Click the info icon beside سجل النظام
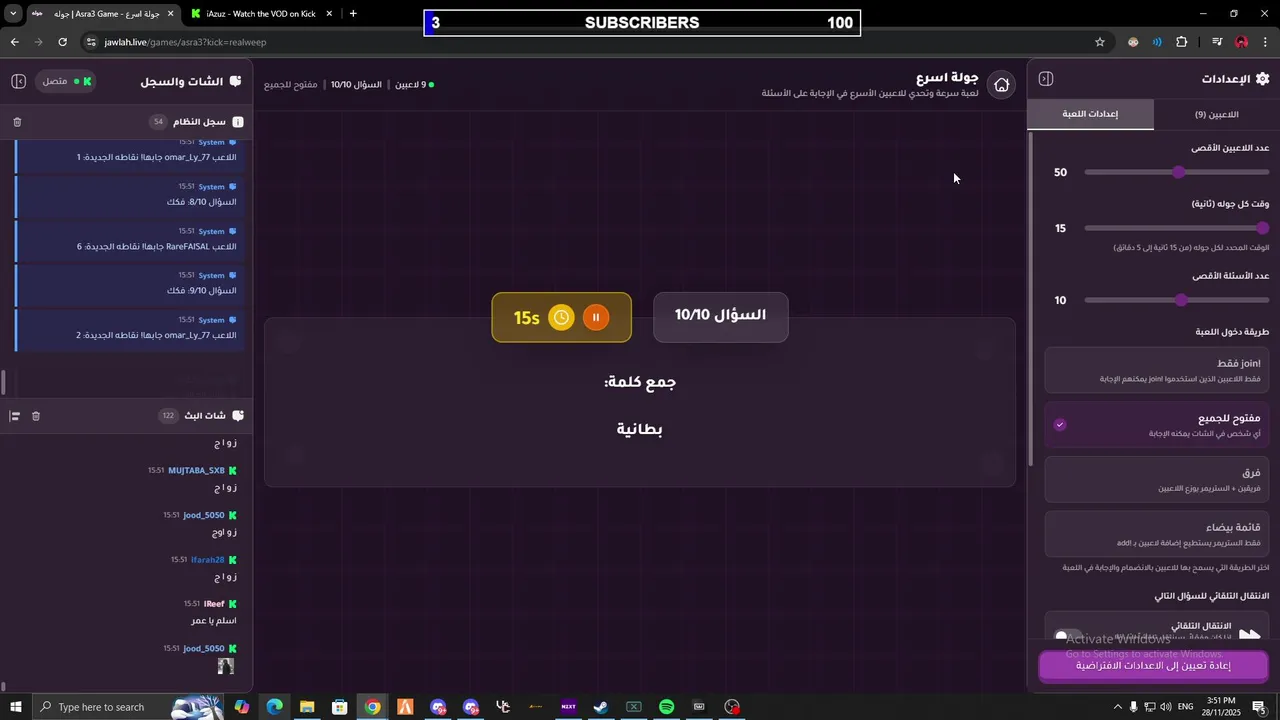The width and height of the screenshot is (1280, 720). click(x=238, y=122)
